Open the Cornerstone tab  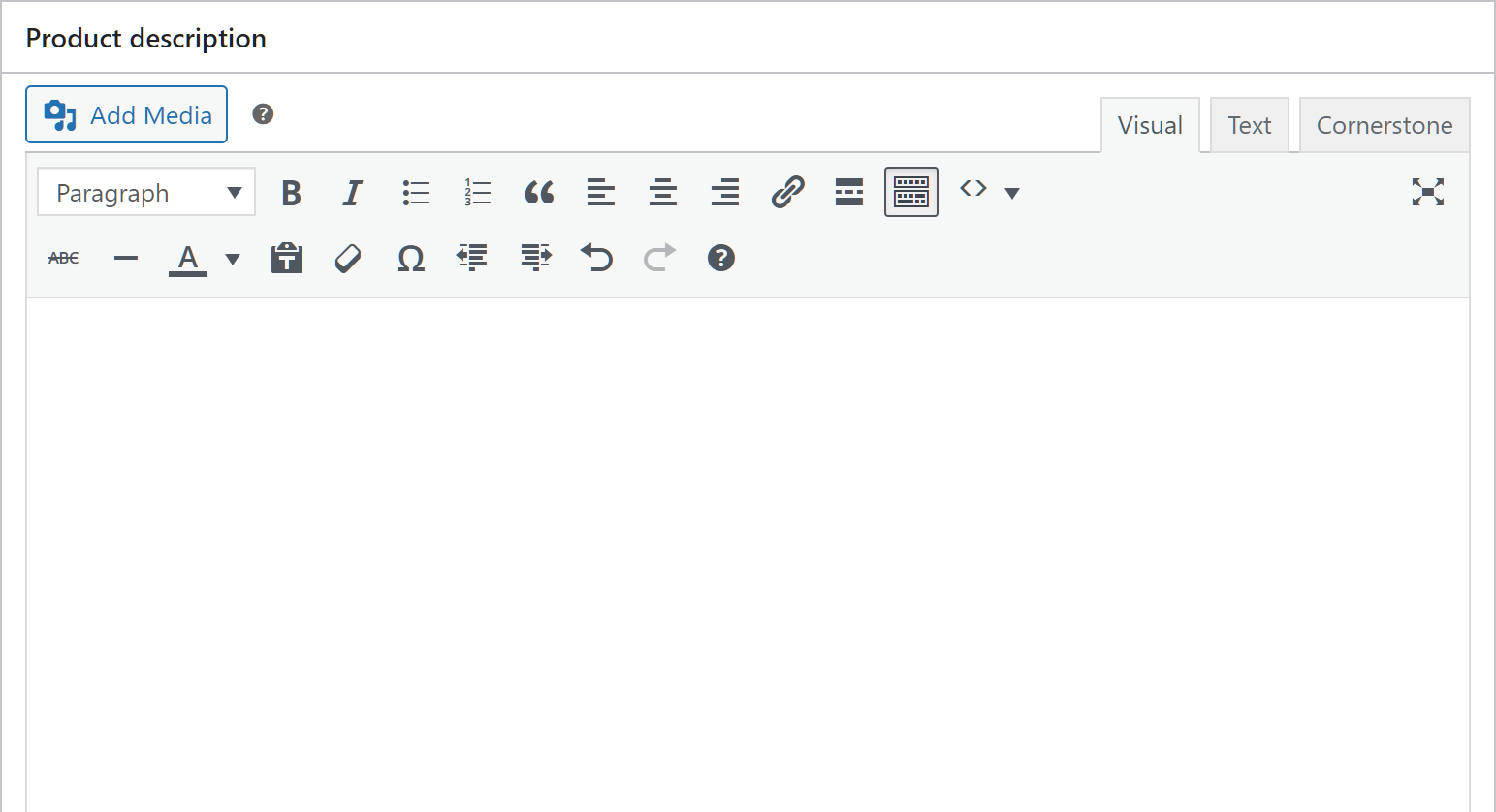coord(1385,125)
